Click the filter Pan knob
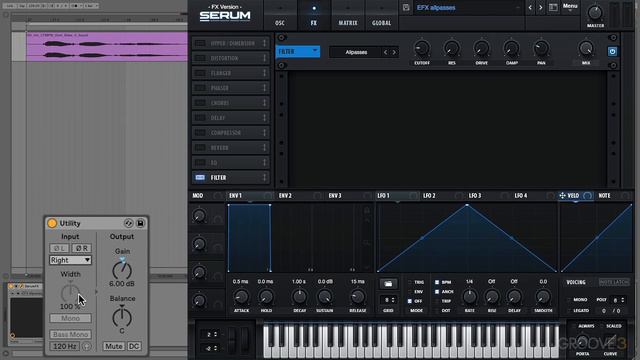Screen dimensions: 640x360 [x=541, y=49]
